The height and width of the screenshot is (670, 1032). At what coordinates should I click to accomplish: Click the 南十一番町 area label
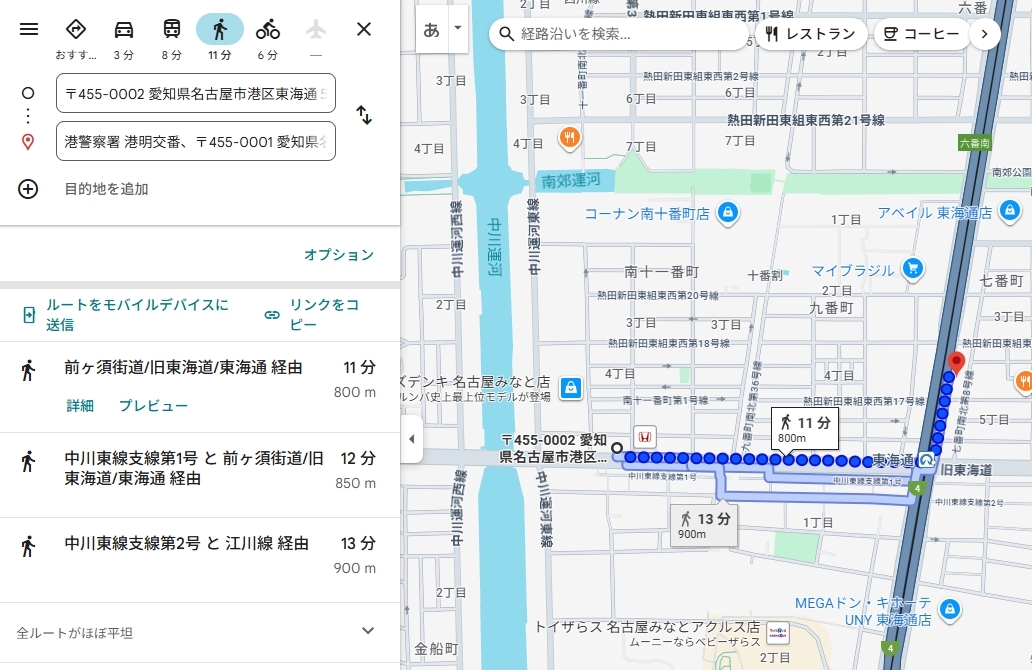661,272
